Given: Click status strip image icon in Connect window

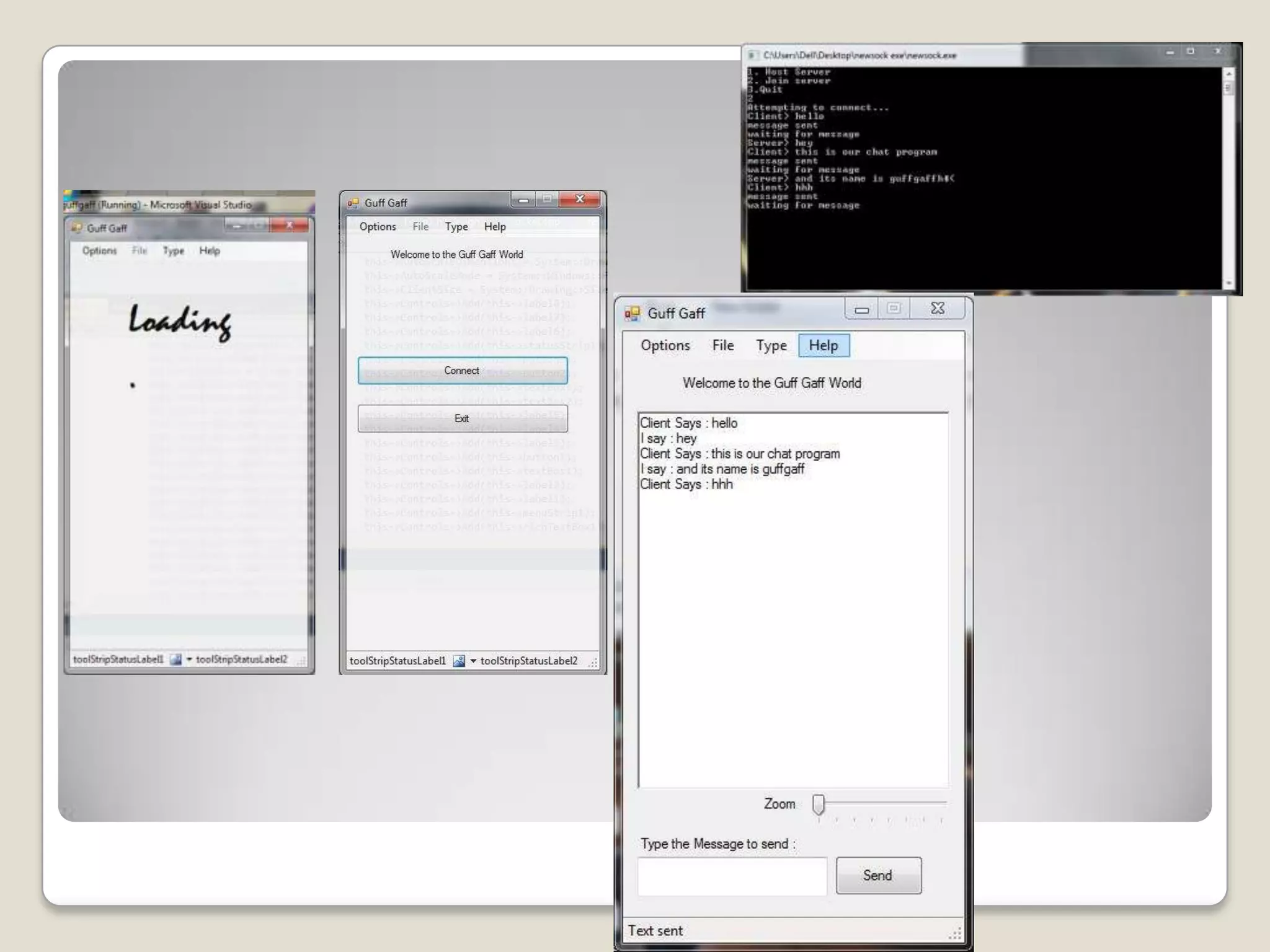Looking at the screenshot, I should 459,661.
